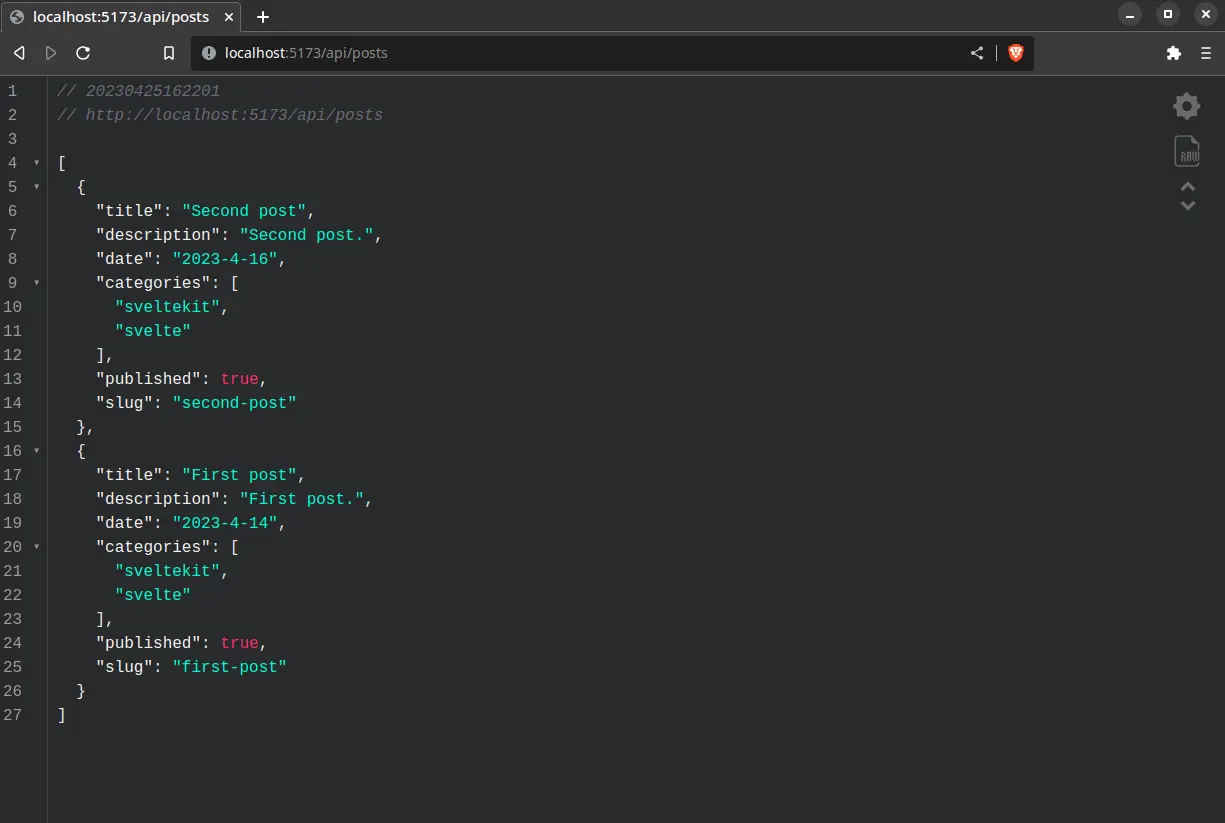
Task: Click "svelte" on line 11
Action: 153,331
